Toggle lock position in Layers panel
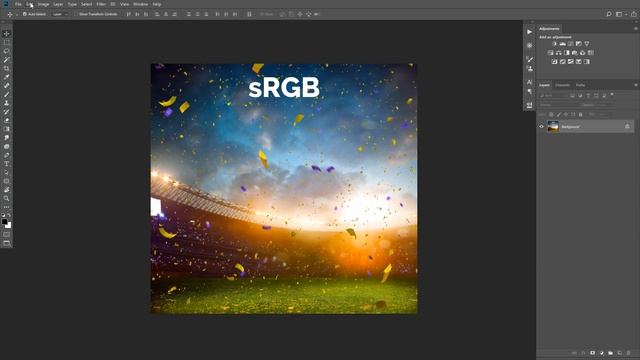Viewport: 640px width, 360px height. coord(566,115)
